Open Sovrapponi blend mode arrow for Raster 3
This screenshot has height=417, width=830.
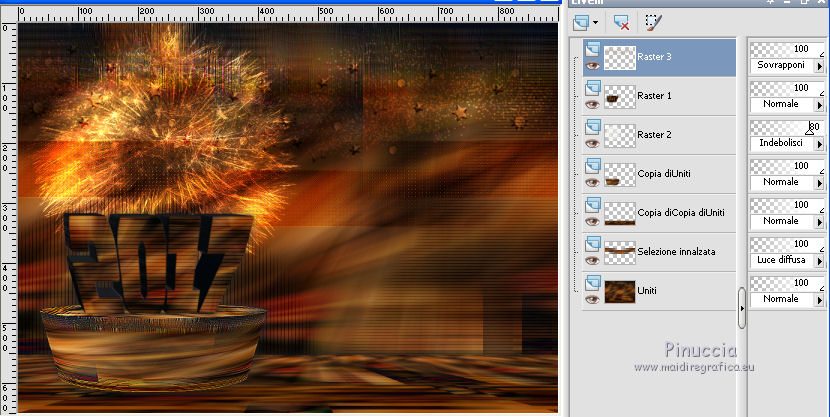819,66
